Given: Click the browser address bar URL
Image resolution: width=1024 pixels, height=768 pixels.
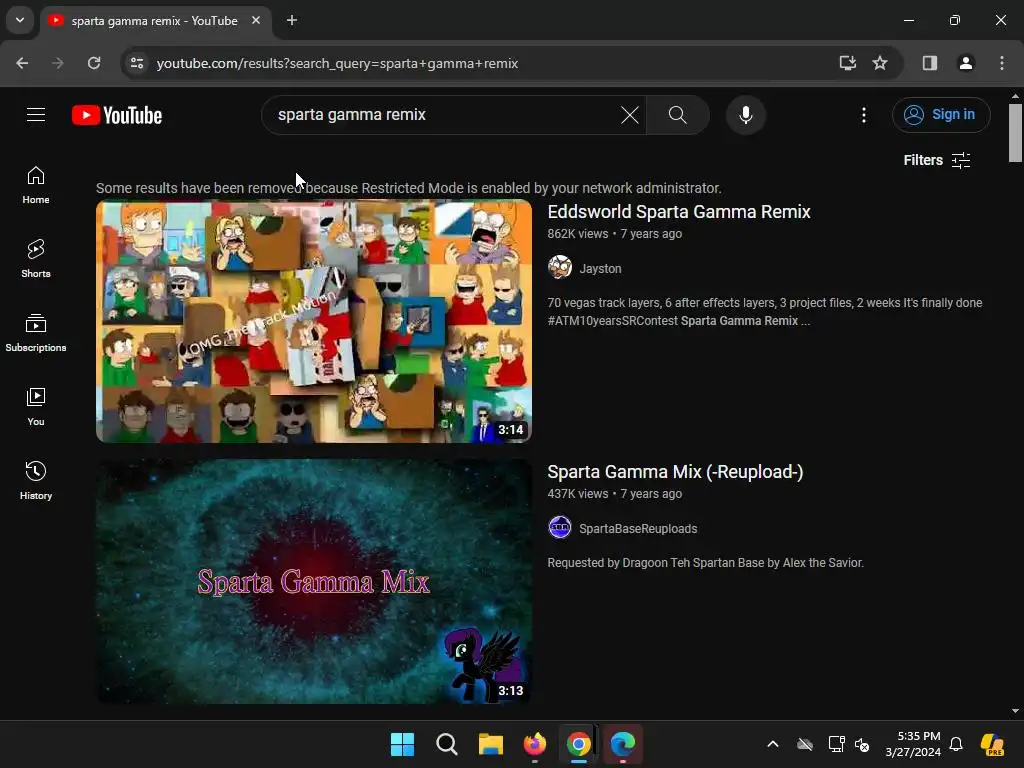Looking at the screenshot, I should [337, 63].
